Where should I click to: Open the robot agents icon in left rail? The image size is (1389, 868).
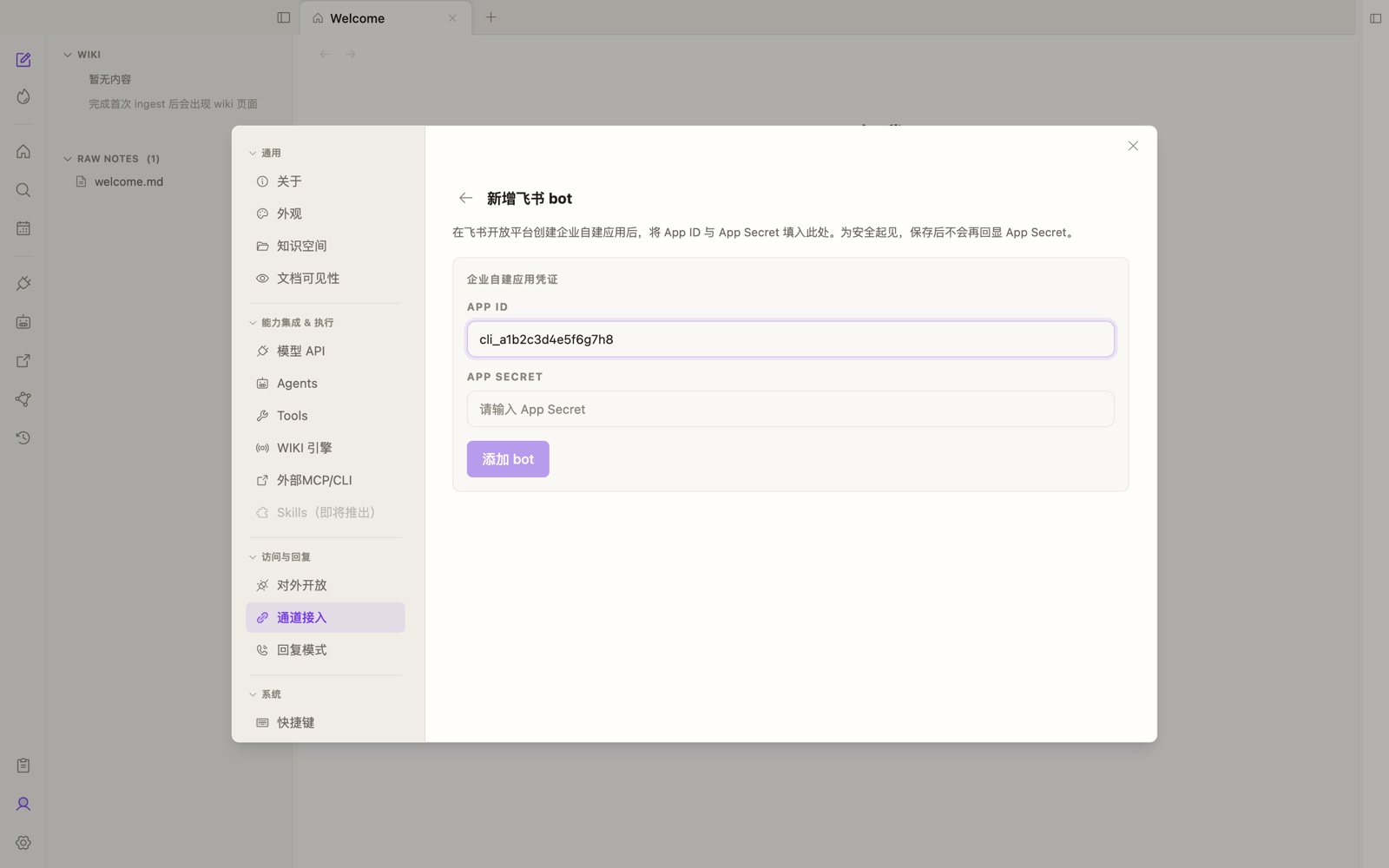[x=23, y=322]
